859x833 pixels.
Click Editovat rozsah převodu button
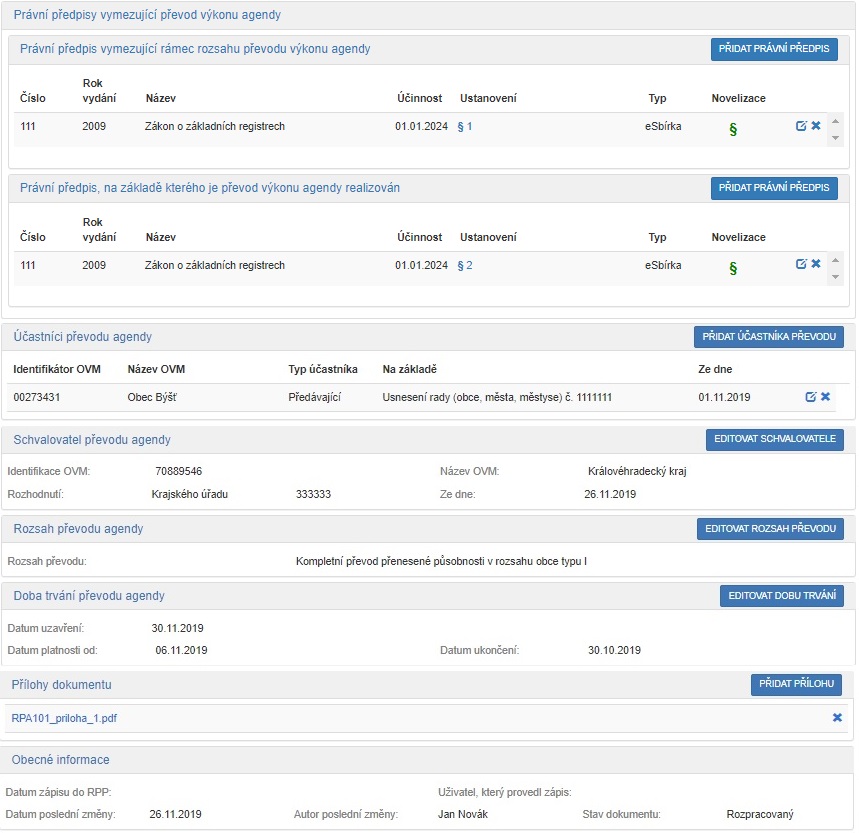coord(770,529)
